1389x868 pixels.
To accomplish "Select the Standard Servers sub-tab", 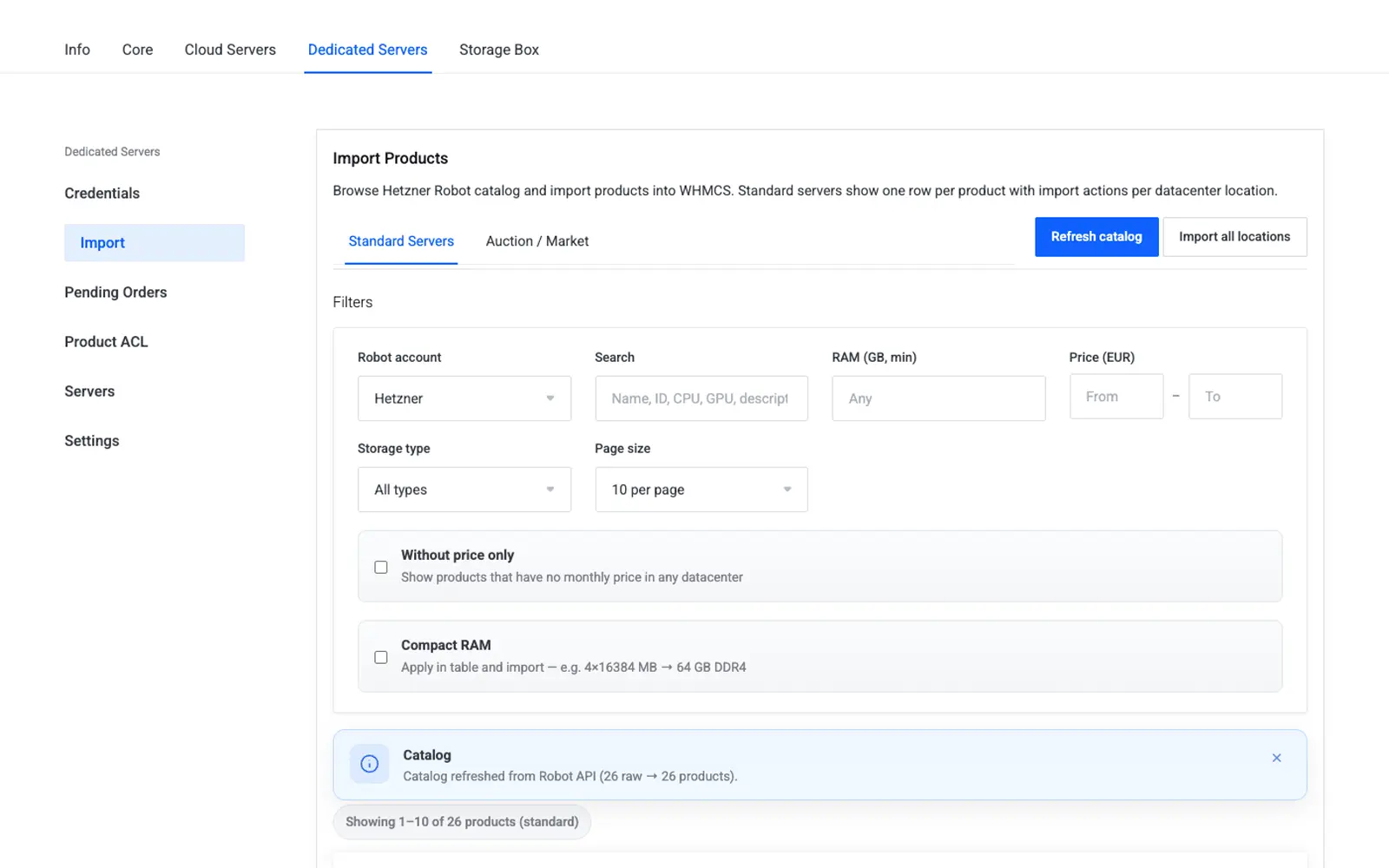I will click(401, 241).
